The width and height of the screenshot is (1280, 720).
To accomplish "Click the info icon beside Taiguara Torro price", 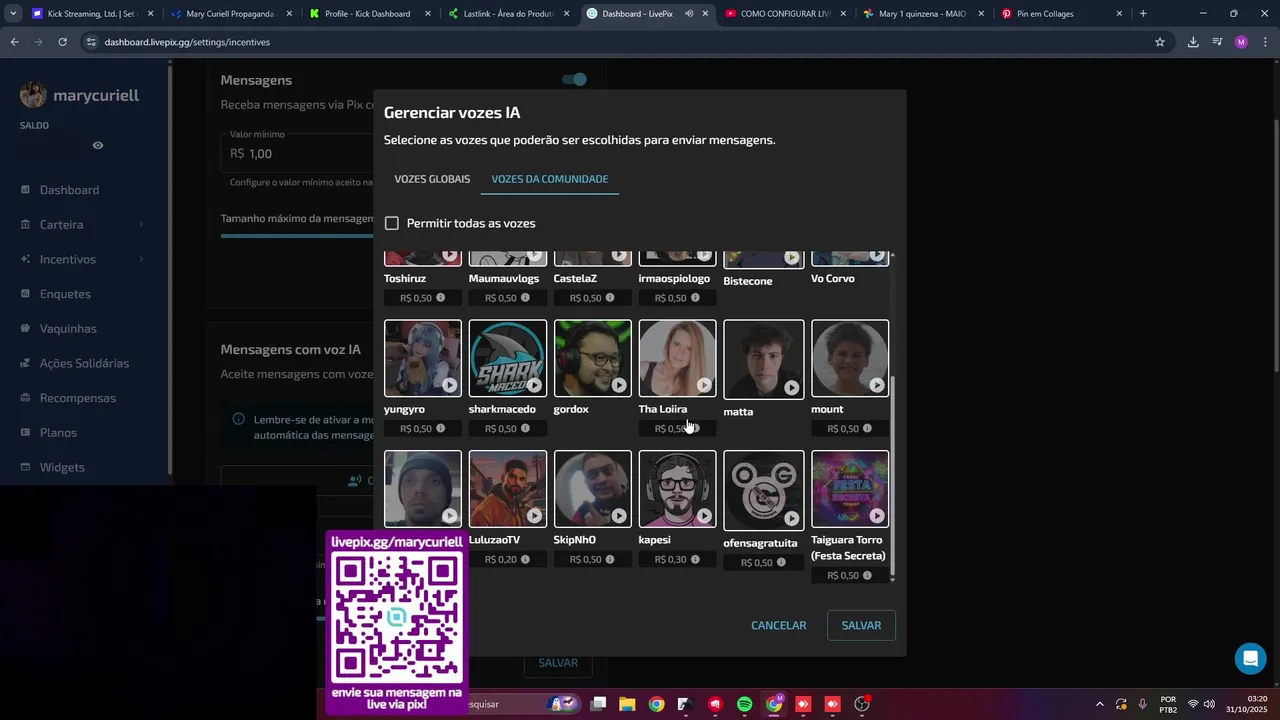I will pyautogui.click(x=867, y=575).
